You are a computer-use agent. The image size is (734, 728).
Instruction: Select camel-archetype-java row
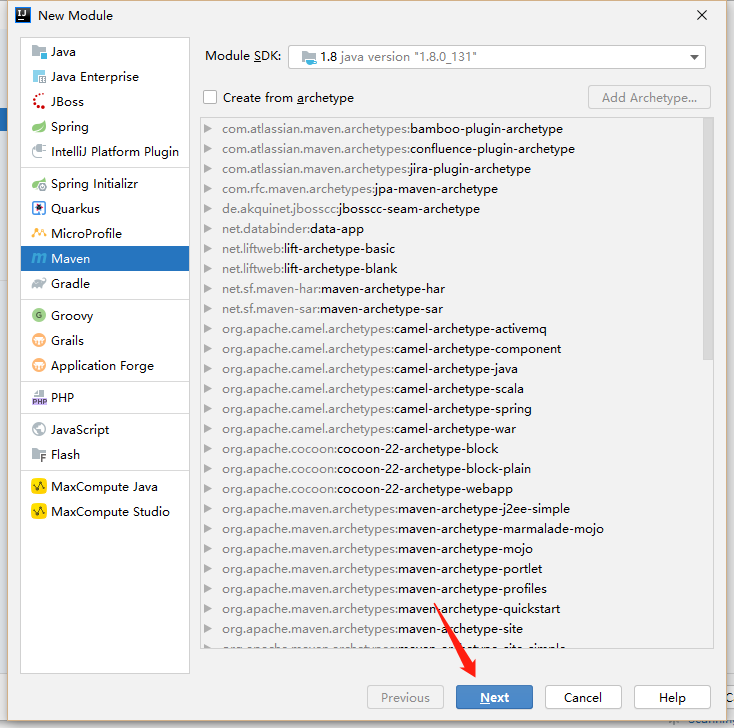452,368
